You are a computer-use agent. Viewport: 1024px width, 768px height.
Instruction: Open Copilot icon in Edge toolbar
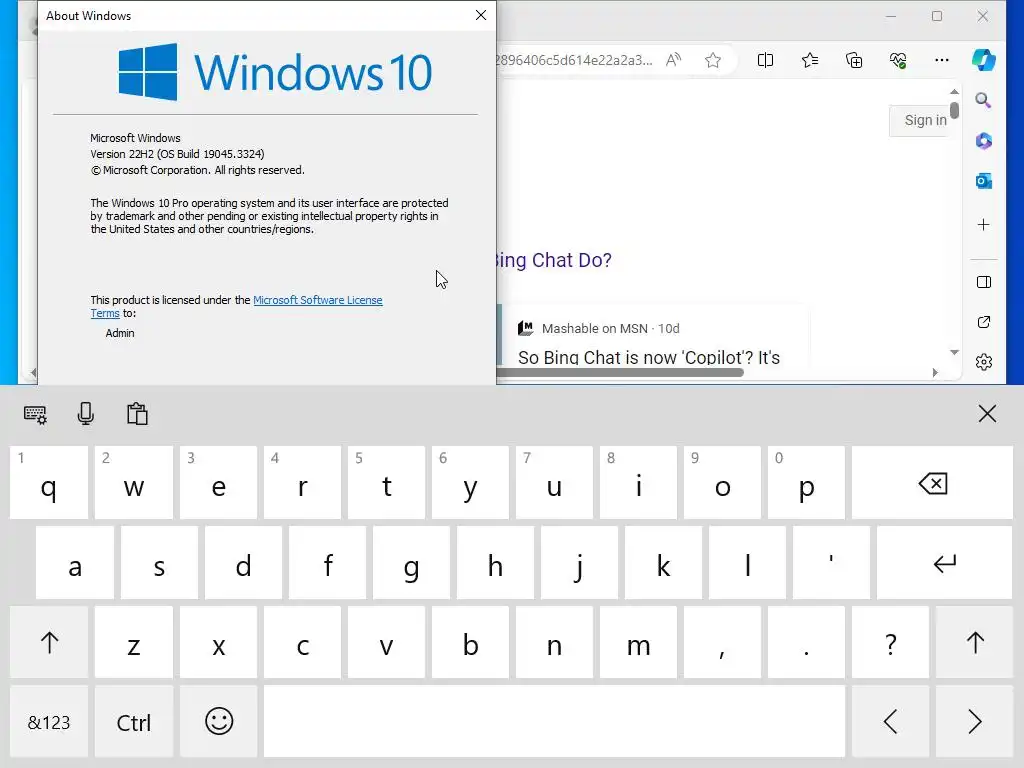[984, 60]
